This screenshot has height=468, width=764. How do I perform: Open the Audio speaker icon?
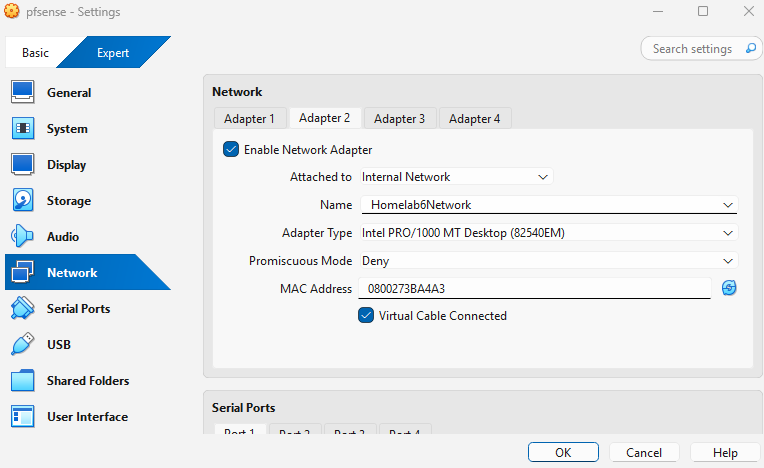tap(22, 236)
